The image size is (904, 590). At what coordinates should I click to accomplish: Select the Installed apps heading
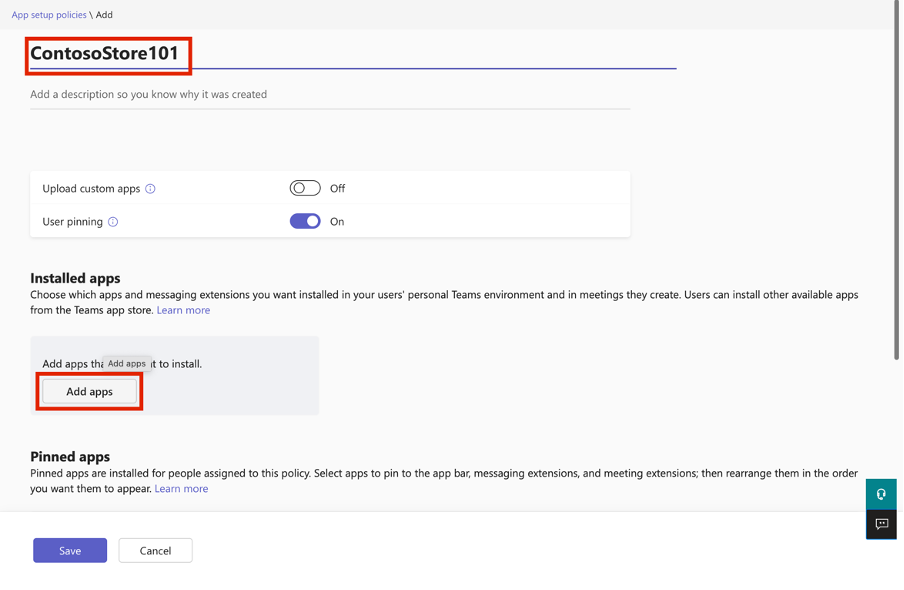click(76, 279)
